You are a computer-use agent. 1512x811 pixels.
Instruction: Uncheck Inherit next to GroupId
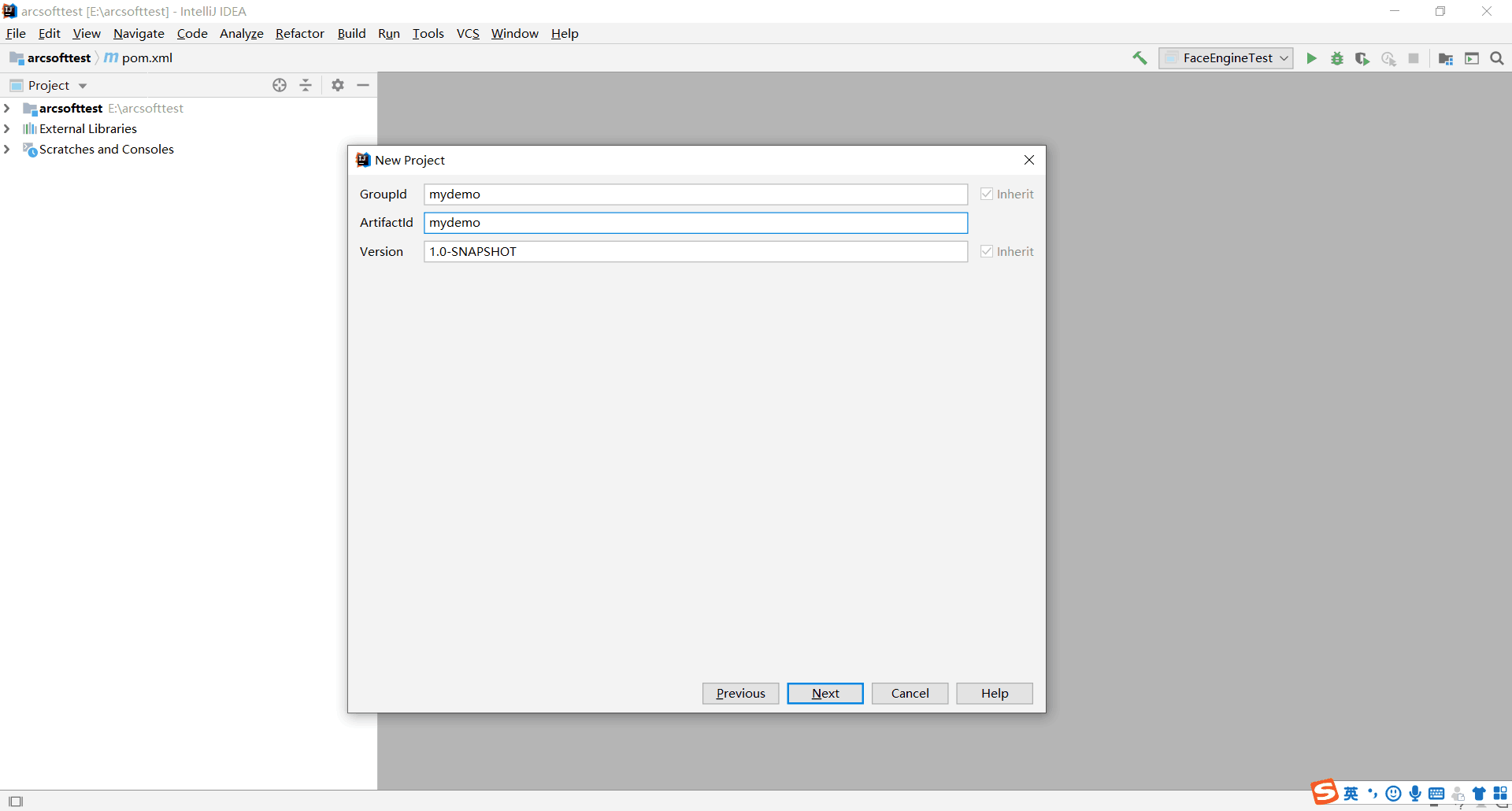pos(986,194)
